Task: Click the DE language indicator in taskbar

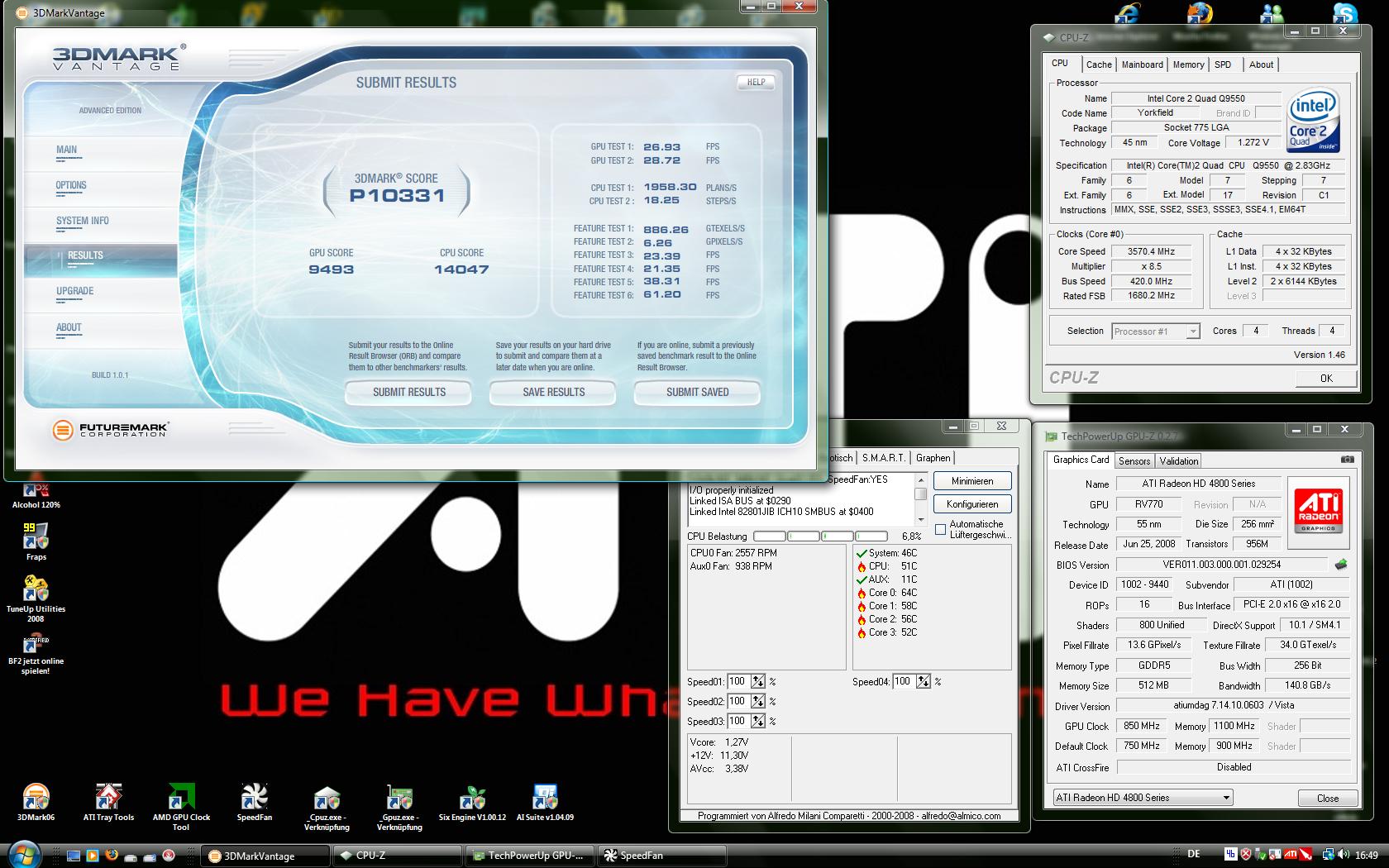Action: [x=1194, y=855]
